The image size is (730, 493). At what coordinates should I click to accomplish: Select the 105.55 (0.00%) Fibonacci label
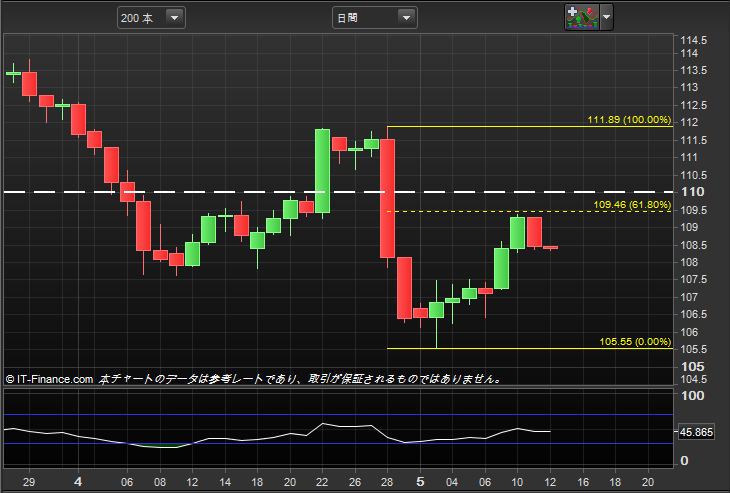pyautogui.click(x=635, y=342)
